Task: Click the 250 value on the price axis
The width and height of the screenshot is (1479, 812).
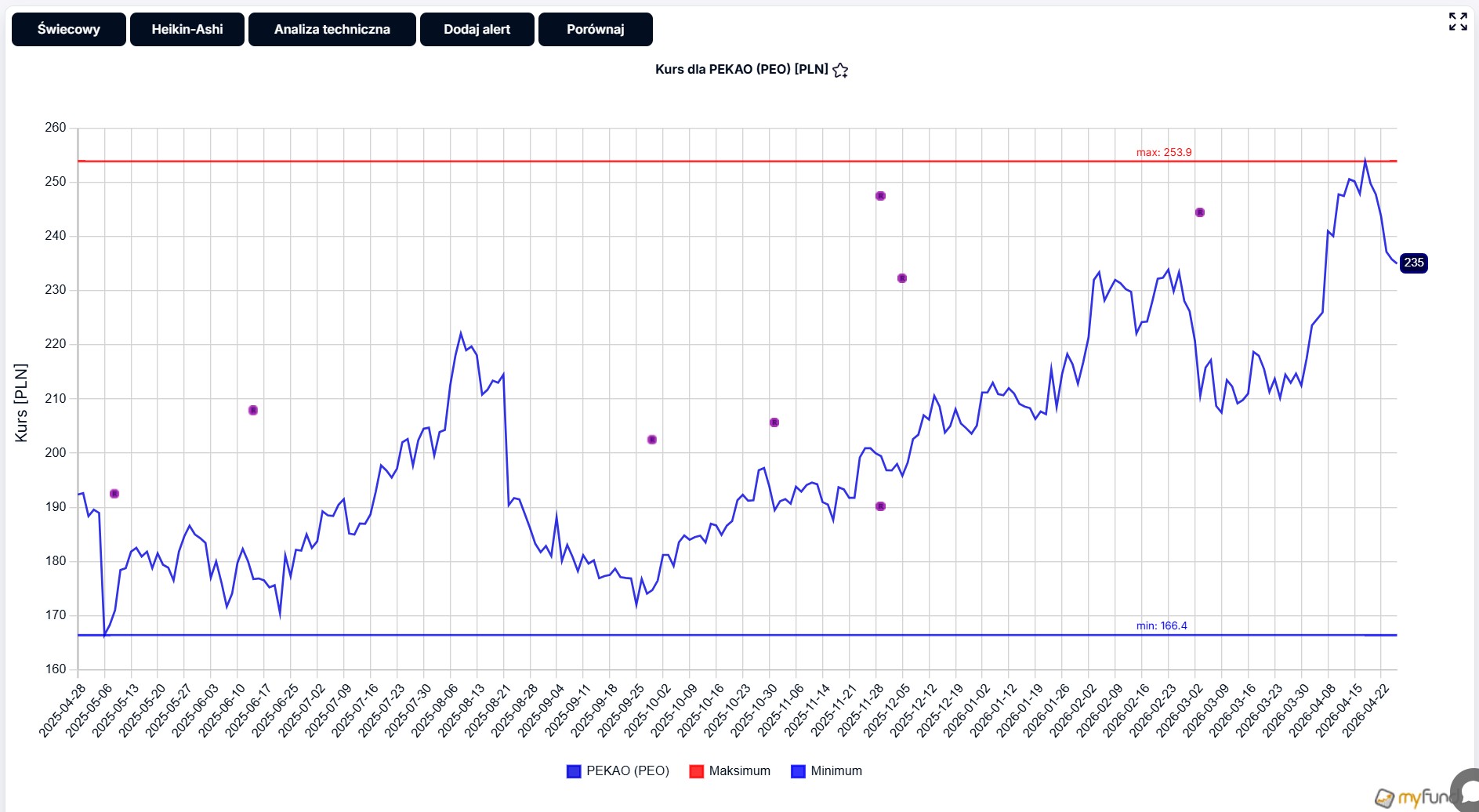Action: tap(56, 182)
